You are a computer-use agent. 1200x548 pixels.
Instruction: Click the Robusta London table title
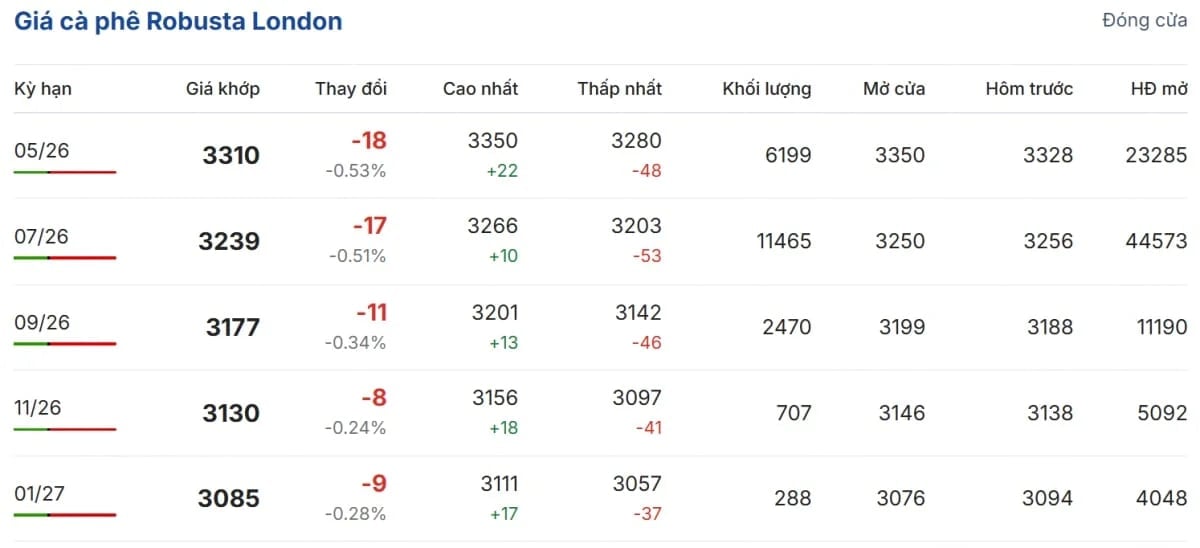(178, 21)
